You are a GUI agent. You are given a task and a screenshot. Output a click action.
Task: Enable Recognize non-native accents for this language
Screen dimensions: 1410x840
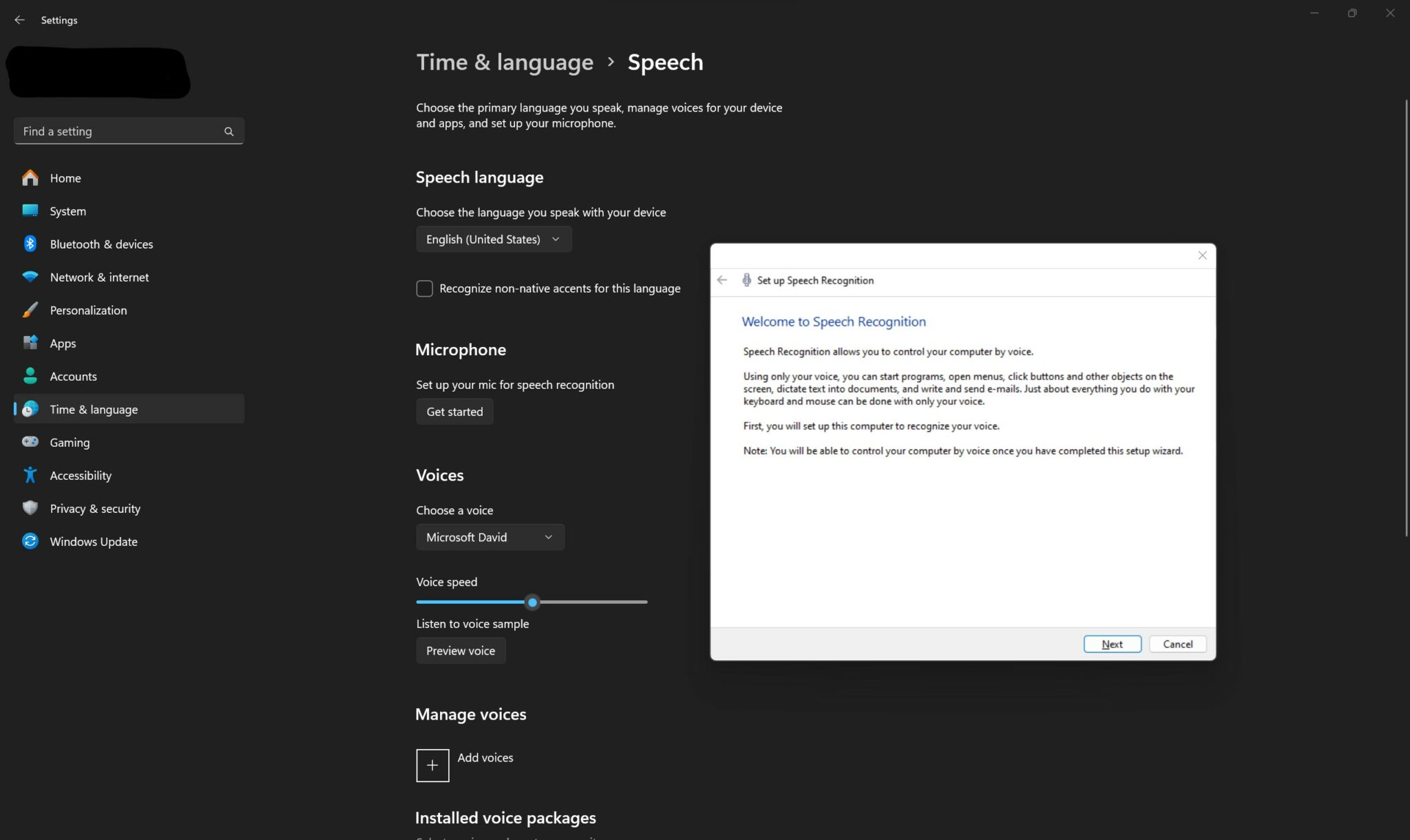[x=424, y=288]
